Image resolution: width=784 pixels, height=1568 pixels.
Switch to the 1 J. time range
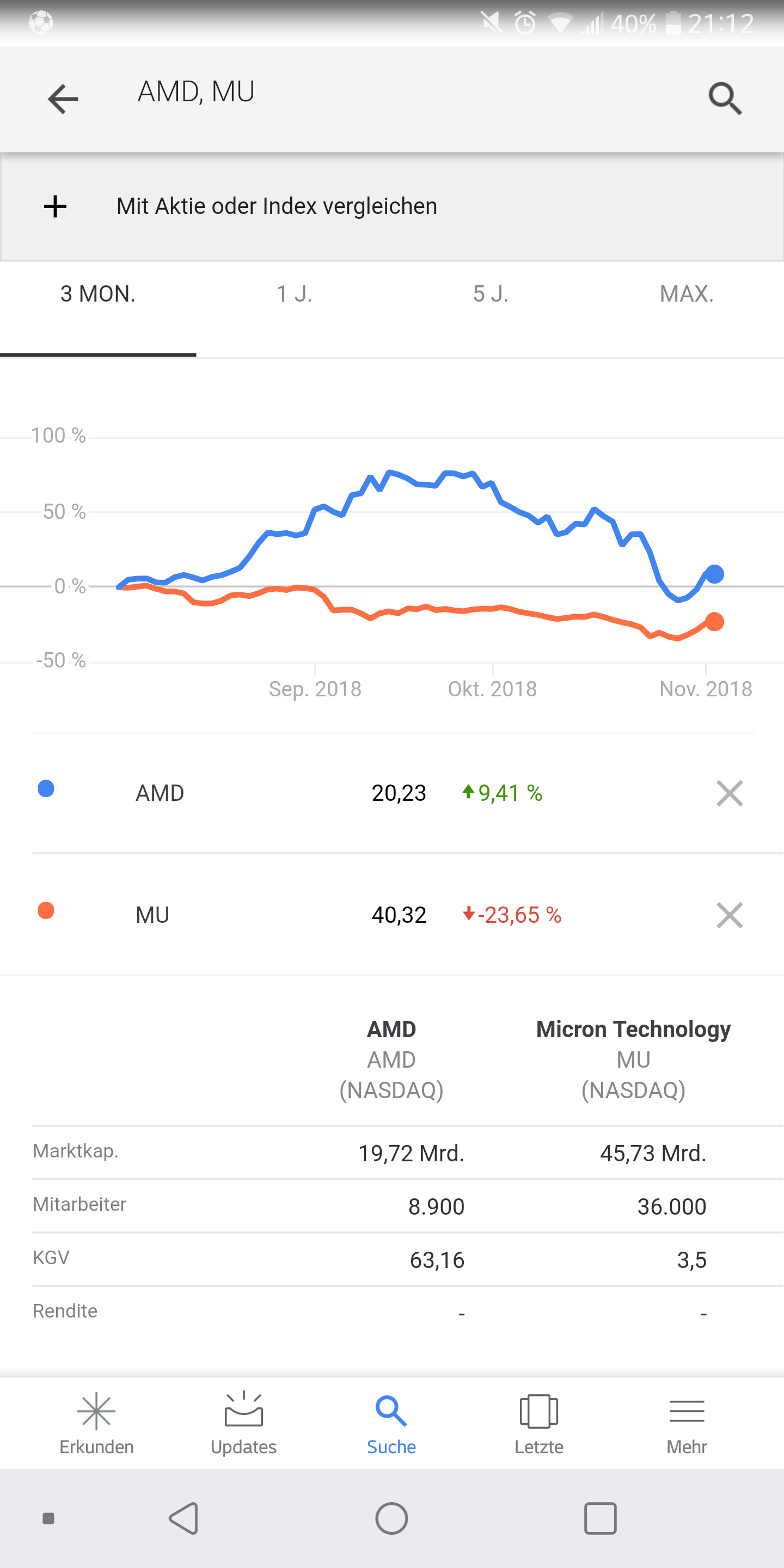pyautogui.click(x=294, y=294)
